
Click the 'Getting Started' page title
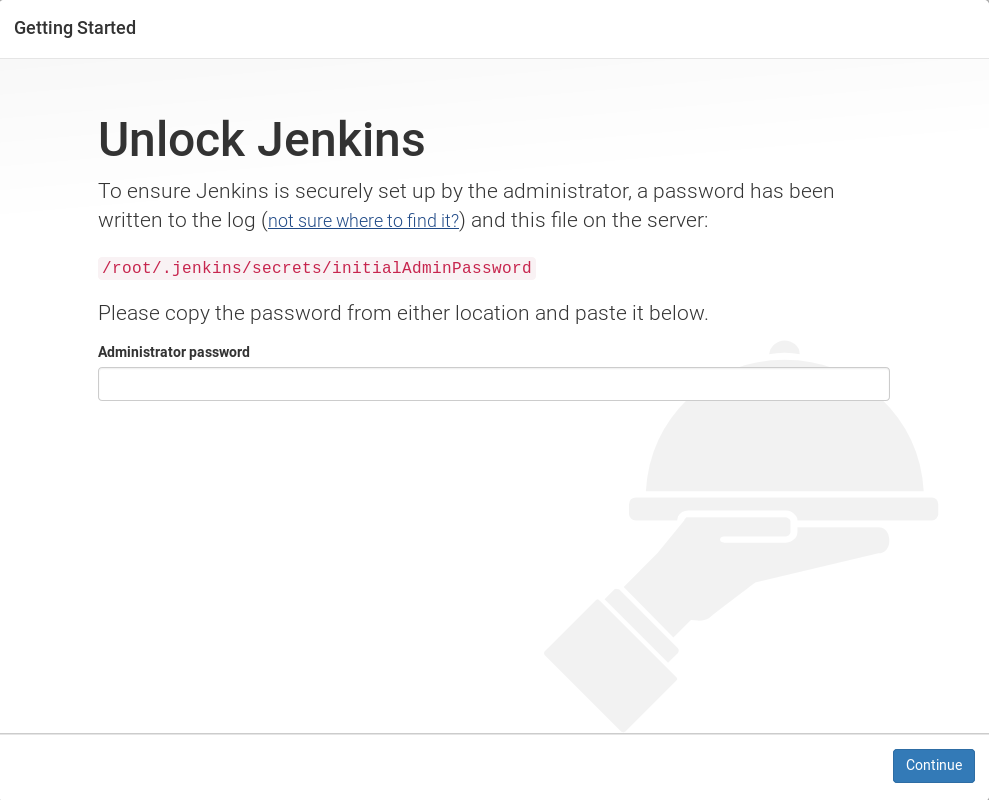(74, 28)
